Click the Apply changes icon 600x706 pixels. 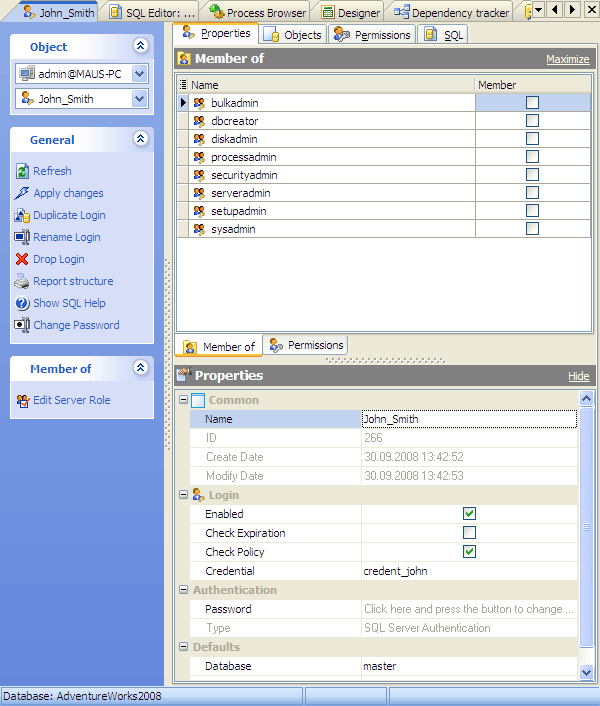click(x=23, y=193)
